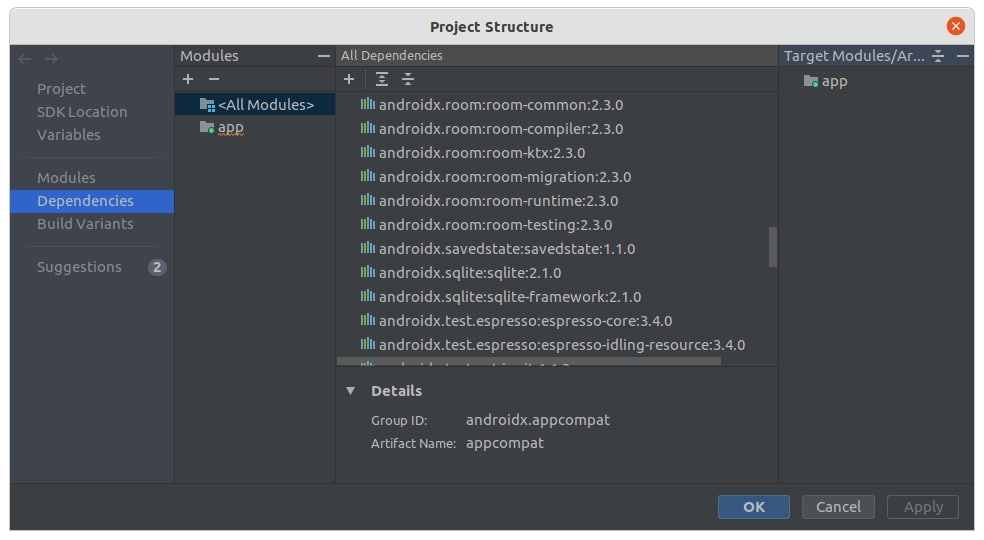Click the All Dependencies header
This screenshot has width=984, height=540.
click(x=392, y=55)
